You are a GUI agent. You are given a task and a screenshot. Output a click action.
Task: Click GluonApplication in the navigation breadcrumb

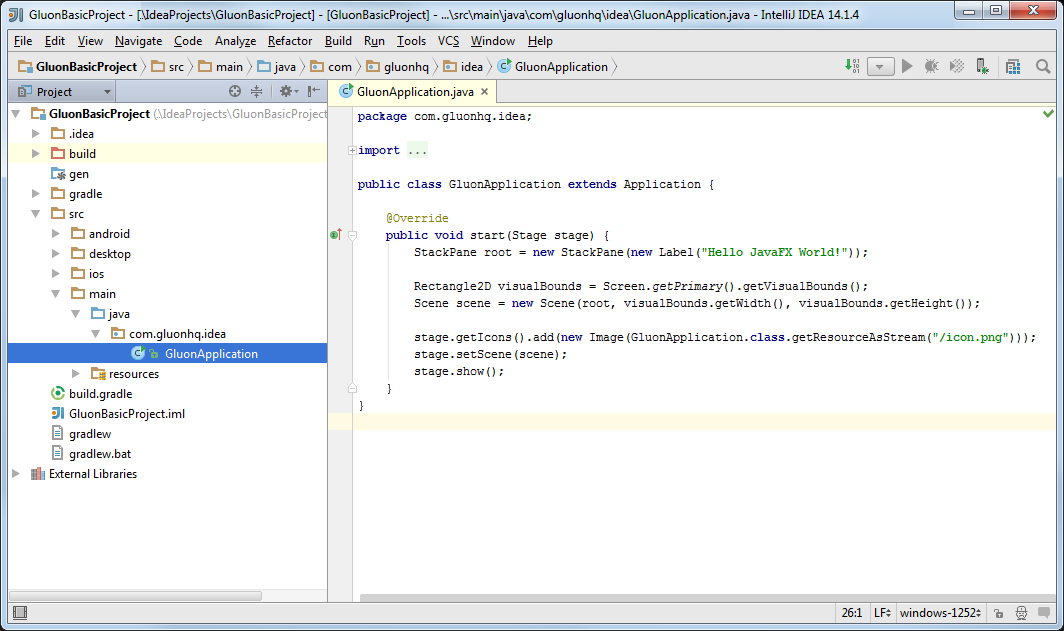553,66
